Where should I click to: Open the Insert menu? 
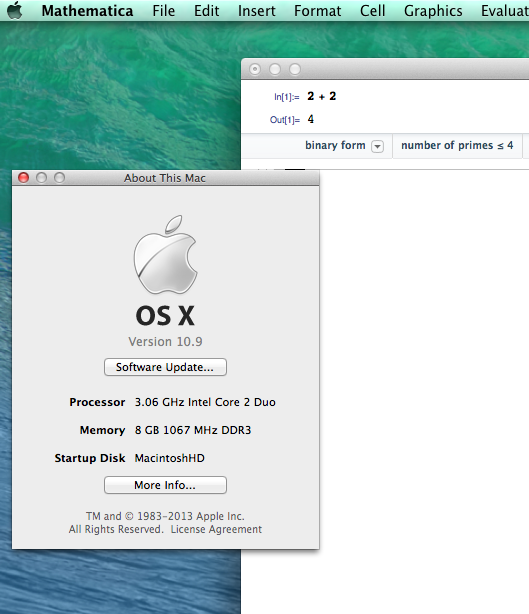256,11
